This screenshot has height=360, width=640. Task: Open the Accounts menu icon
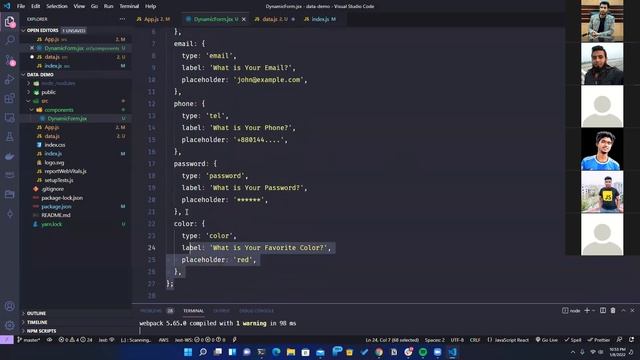point(9,306)
